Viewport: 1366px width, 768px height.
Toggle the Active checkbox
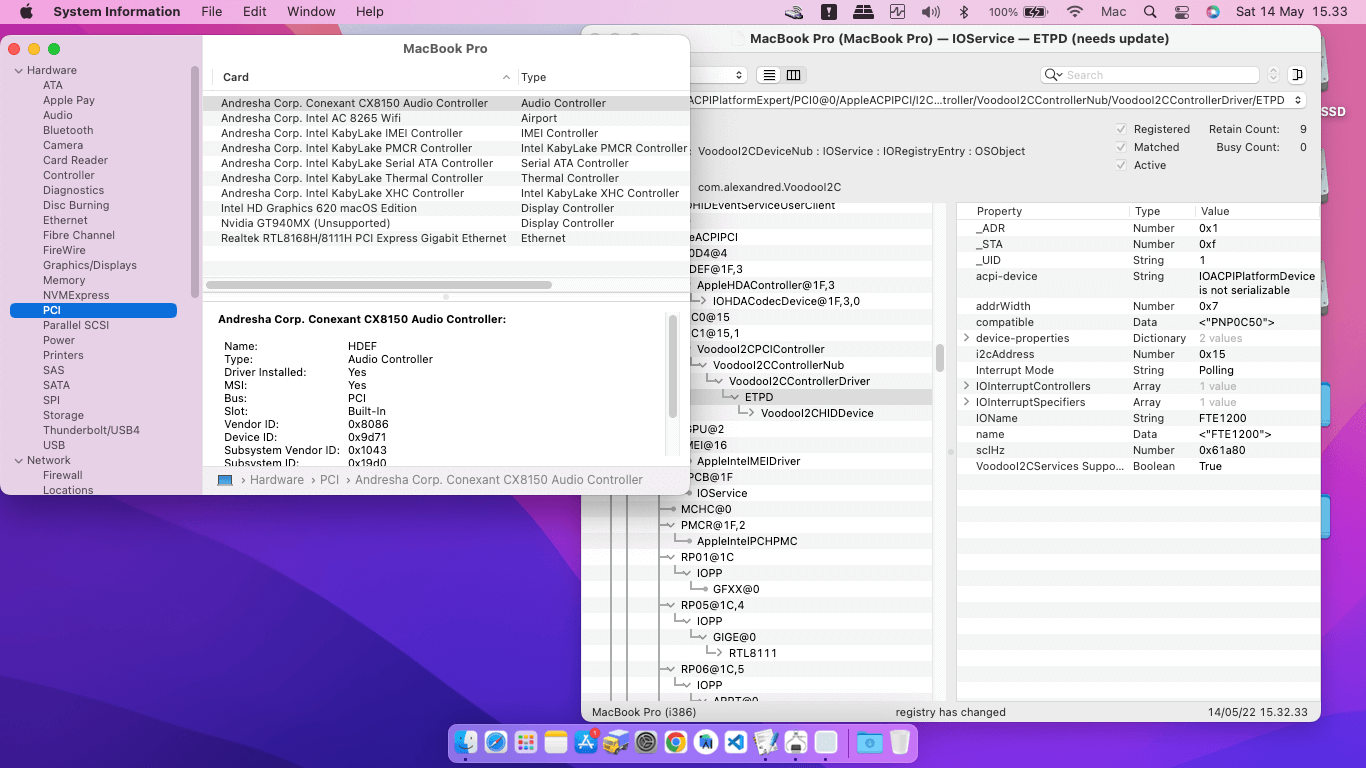coord(1121,165)
